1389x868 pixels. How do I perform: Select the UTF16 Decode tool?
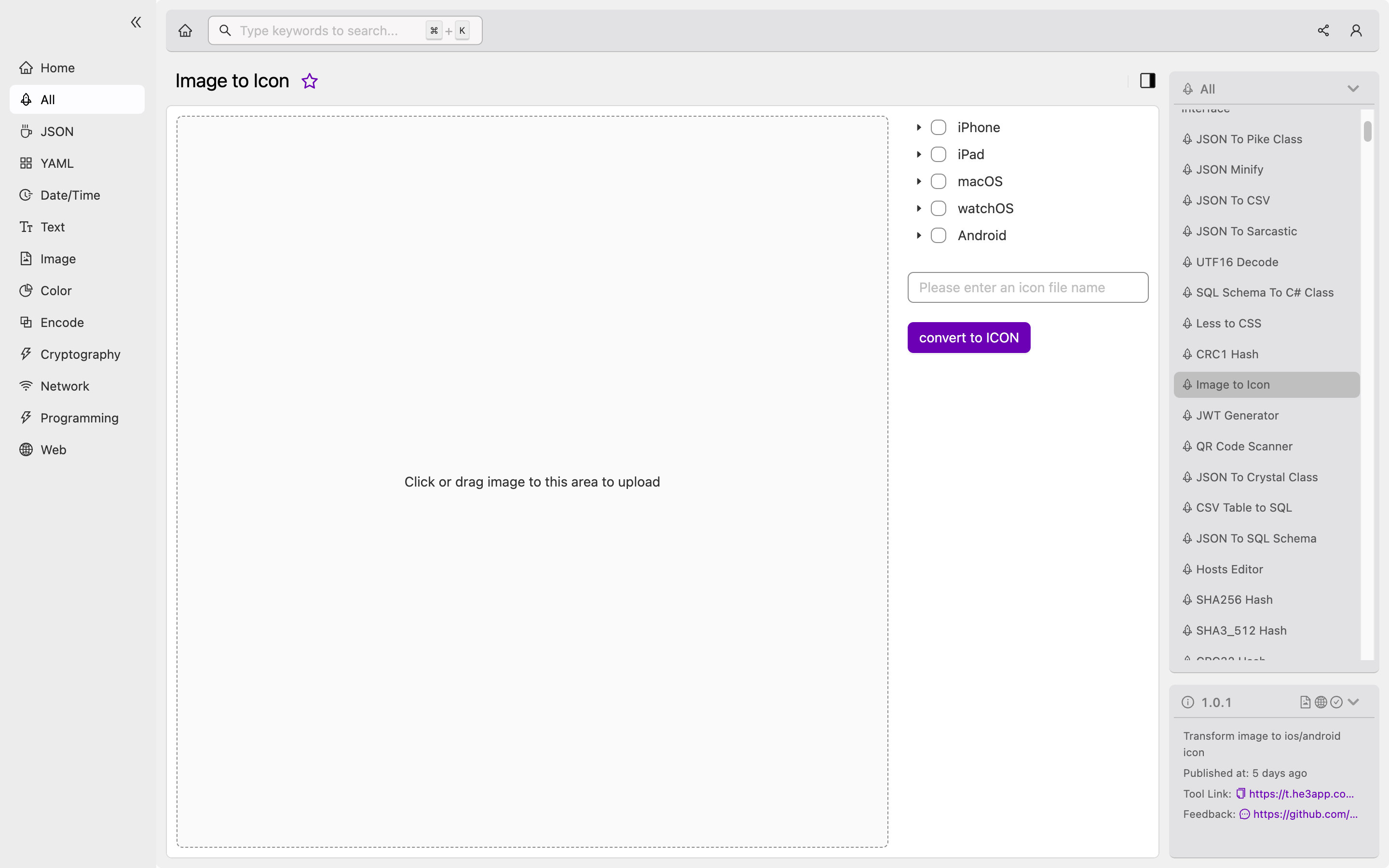coord(1237,261)
